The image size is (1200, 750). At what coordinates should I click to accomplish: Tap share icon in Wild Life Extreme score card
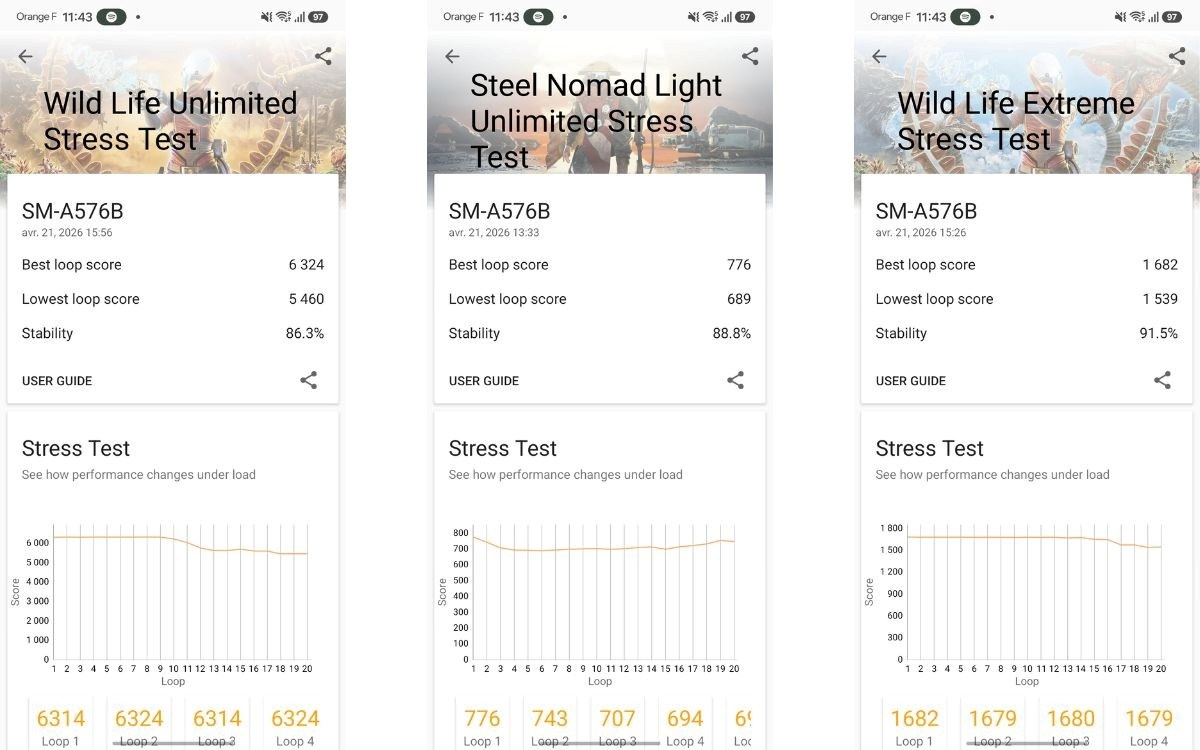[x=1162, y=380]
